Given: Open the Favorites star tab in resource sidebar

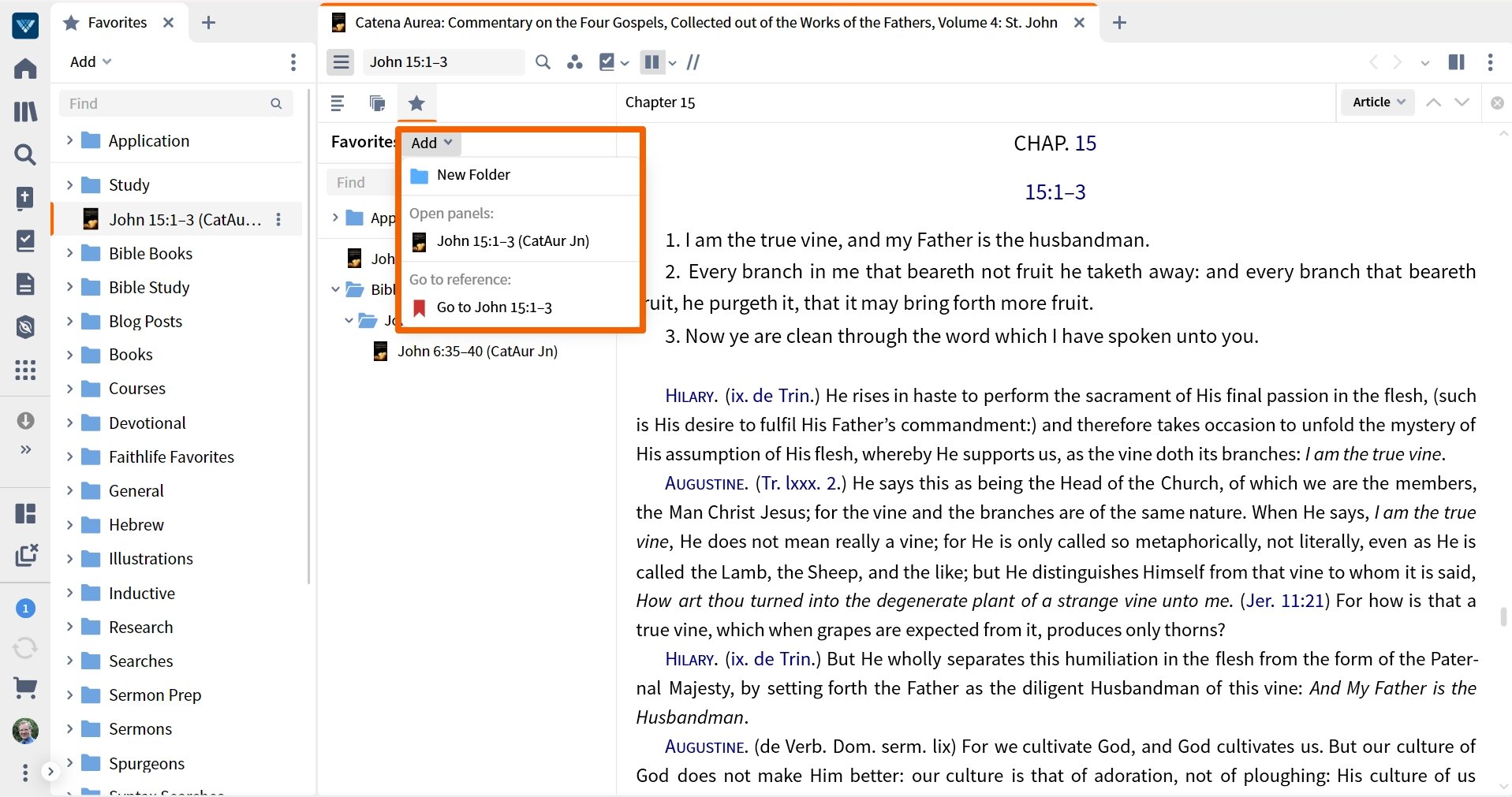Looking at the screenshot, I should (416, 102).
